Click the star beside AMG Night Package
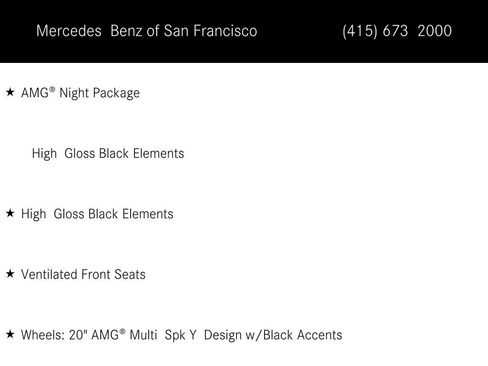Screen dimensions: 488x366 (10, 92)
